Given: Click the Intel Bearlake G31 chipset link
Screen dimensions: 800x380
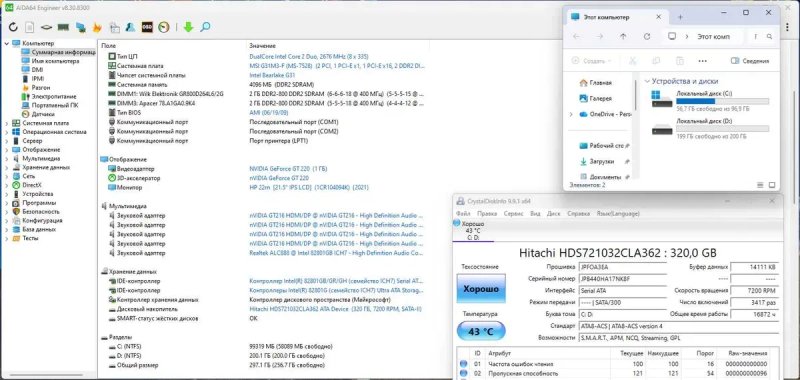Looking at the screenshot, I should (272, 75).
